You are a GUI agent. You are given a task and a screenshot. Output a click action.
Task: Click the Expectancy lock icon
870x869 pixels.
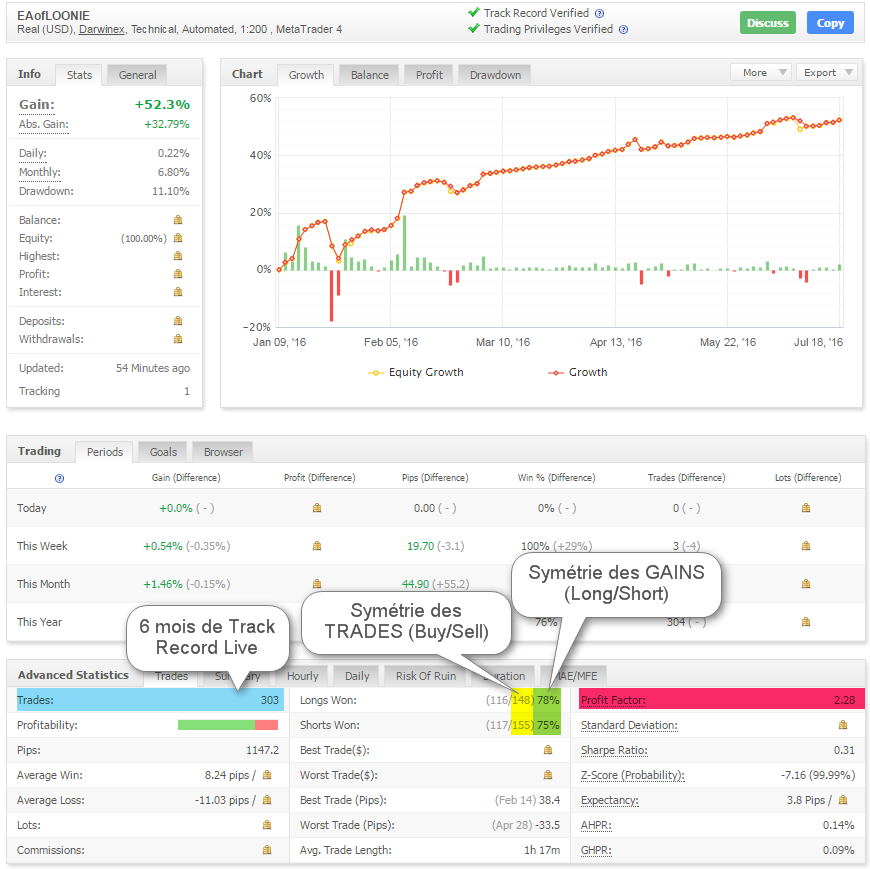(x=843, y=800)
